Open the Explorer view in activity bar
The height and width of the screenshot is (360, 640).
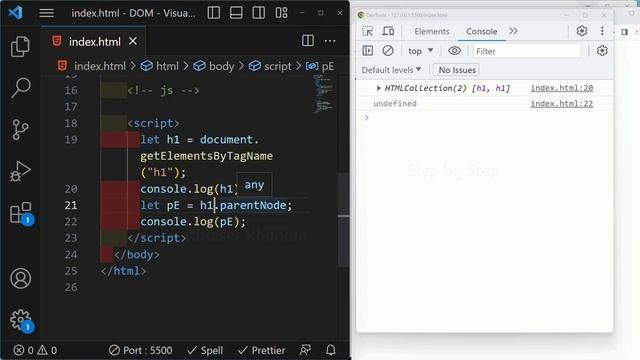[20, 47]
